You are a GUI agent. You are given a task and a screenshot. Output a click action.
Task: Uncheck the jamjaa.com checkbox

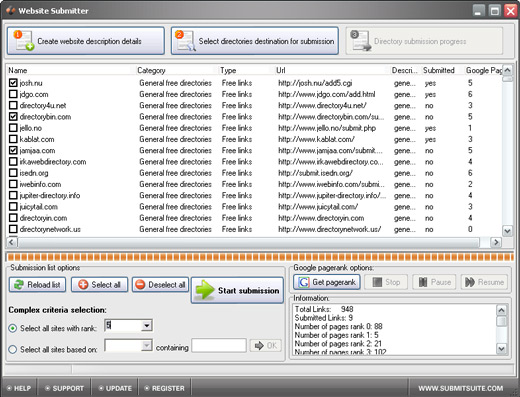coord(13,150)
